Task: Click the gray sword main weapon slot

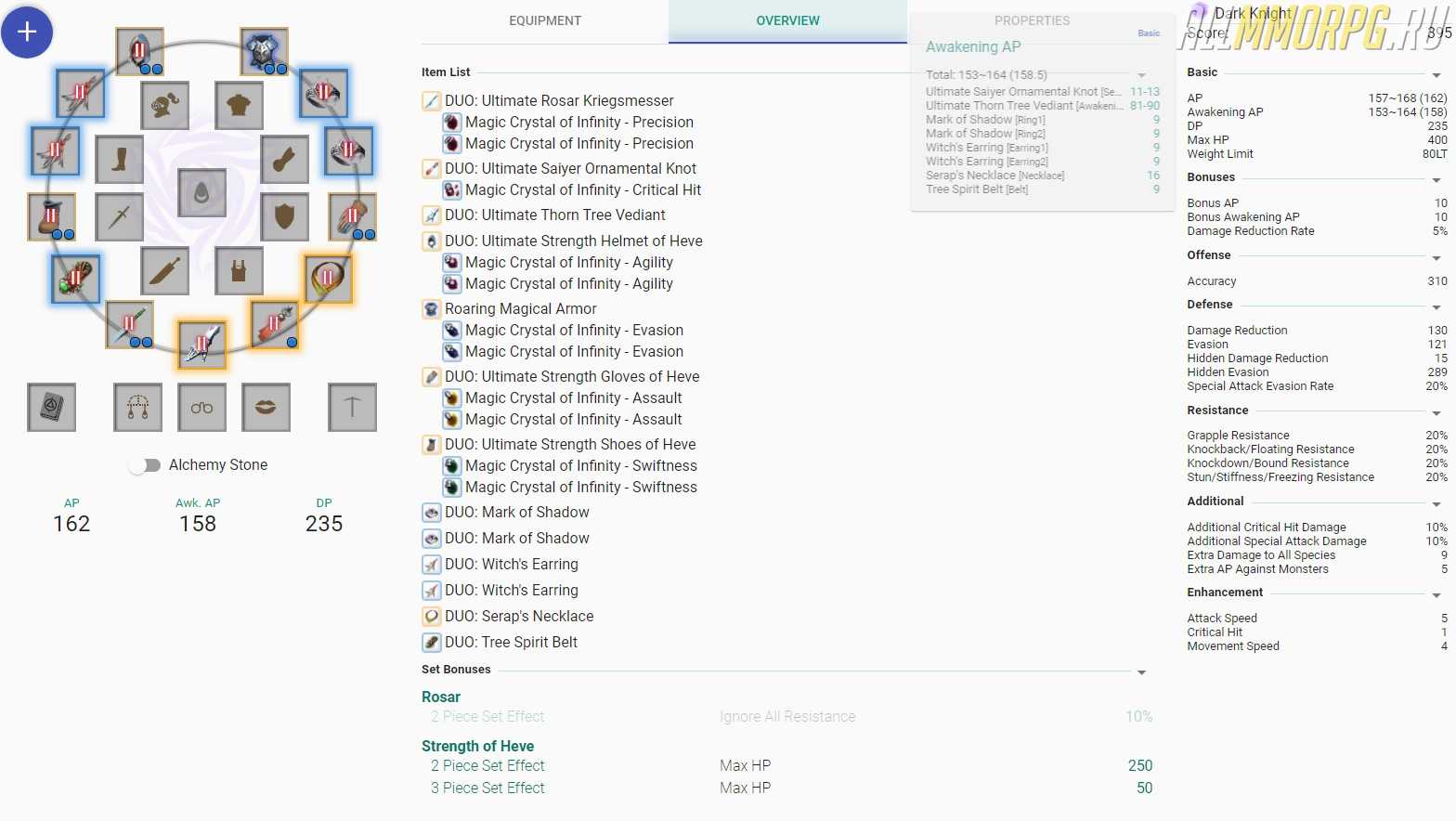Action: pos(120,216)
